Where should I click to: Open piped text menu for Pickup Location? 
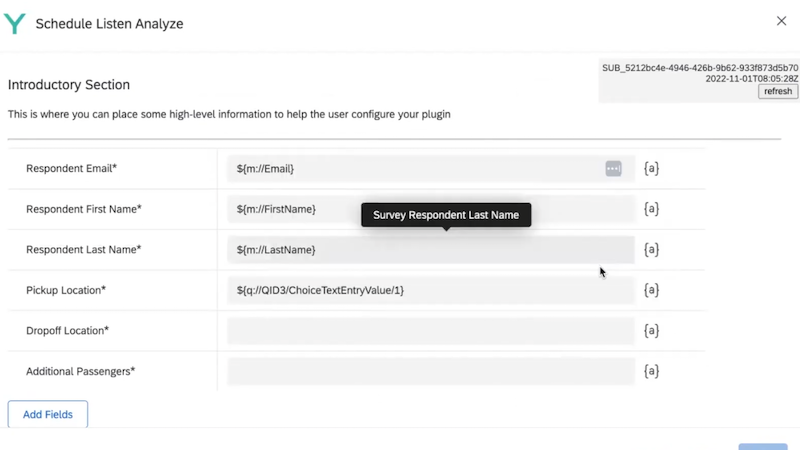pyautogui.click(x=652, y=290)
